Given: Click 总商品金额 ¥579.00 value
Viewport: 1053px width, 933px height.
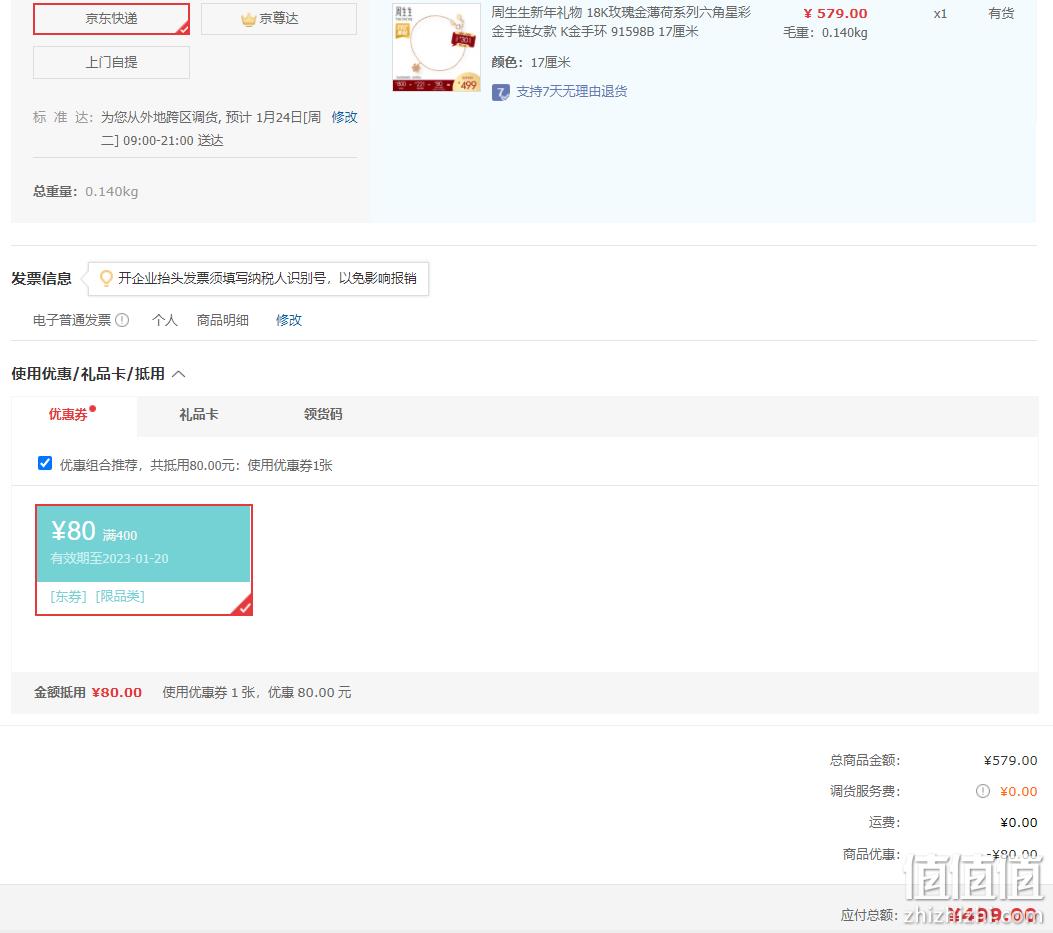Looking at the screenshot, I should point(1010,760).
